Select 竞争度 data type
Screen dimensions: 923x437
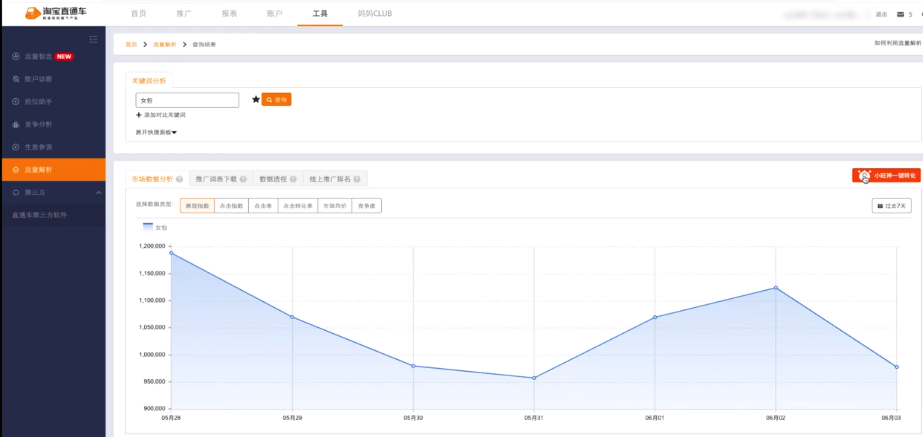[366, 206]
